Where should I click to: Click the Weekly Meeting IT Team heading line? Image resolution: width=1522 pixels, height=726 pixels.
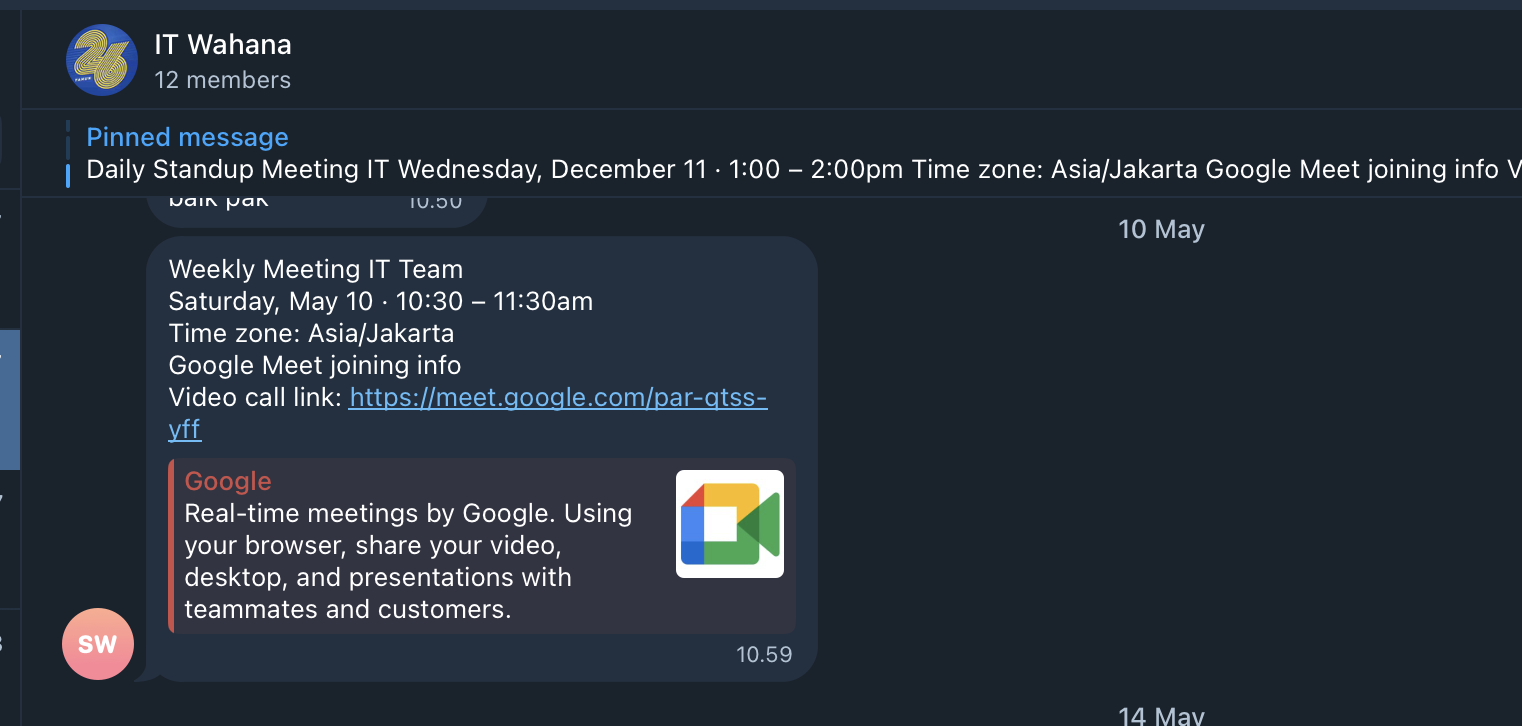click(x=316, y=269)
